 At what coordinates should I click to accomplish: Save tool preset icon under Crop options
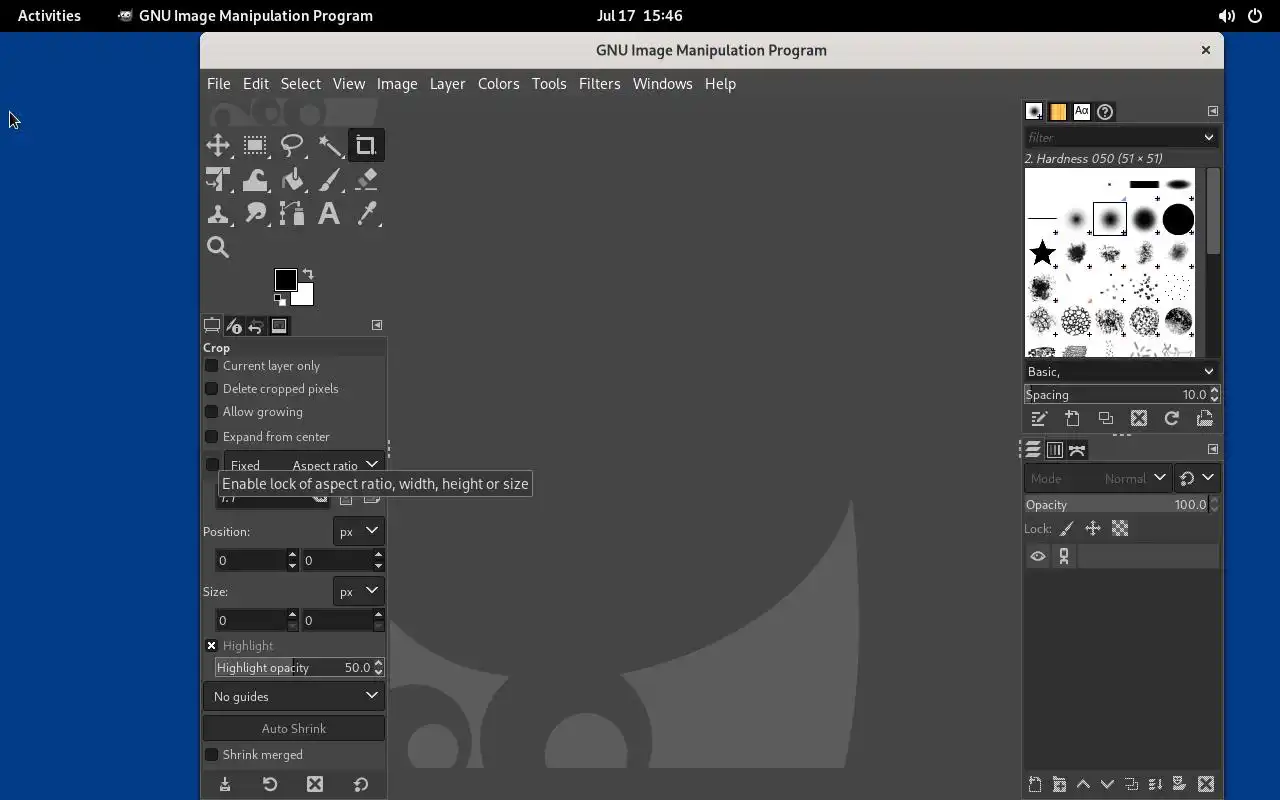(225, 784)
